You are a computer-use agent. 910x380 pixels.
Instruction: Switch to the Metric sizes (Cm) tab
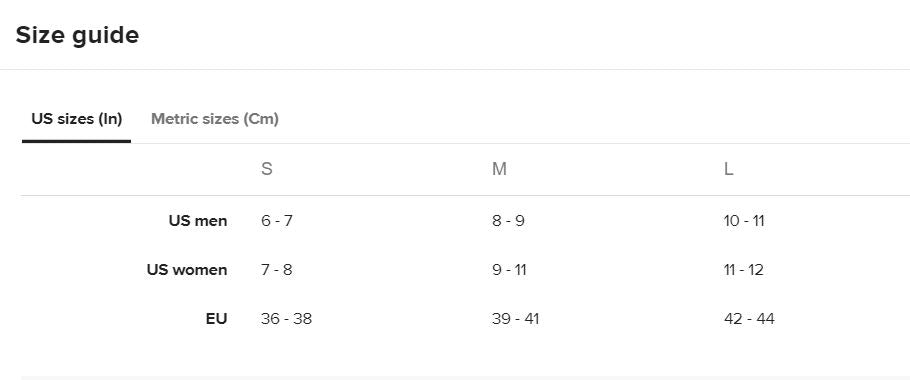[x=215, y=119]
